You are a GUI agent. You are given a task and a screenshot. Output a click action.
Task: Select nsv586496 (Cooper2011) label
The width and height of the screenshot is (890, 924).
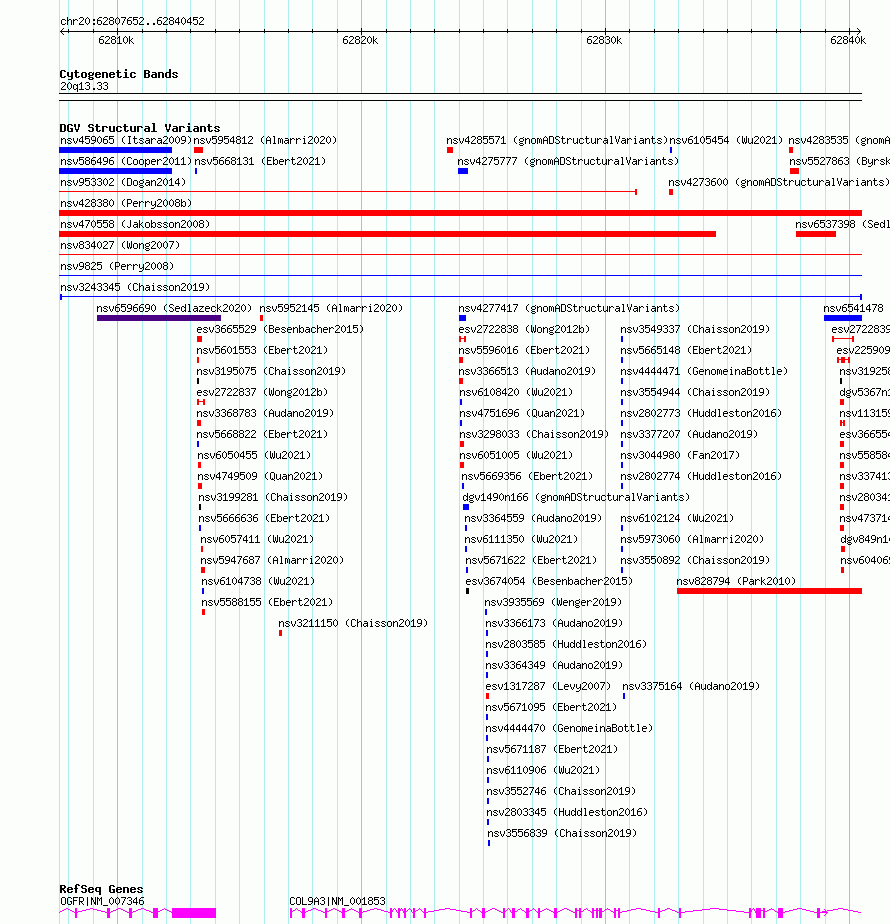click(x=126, y=161)
